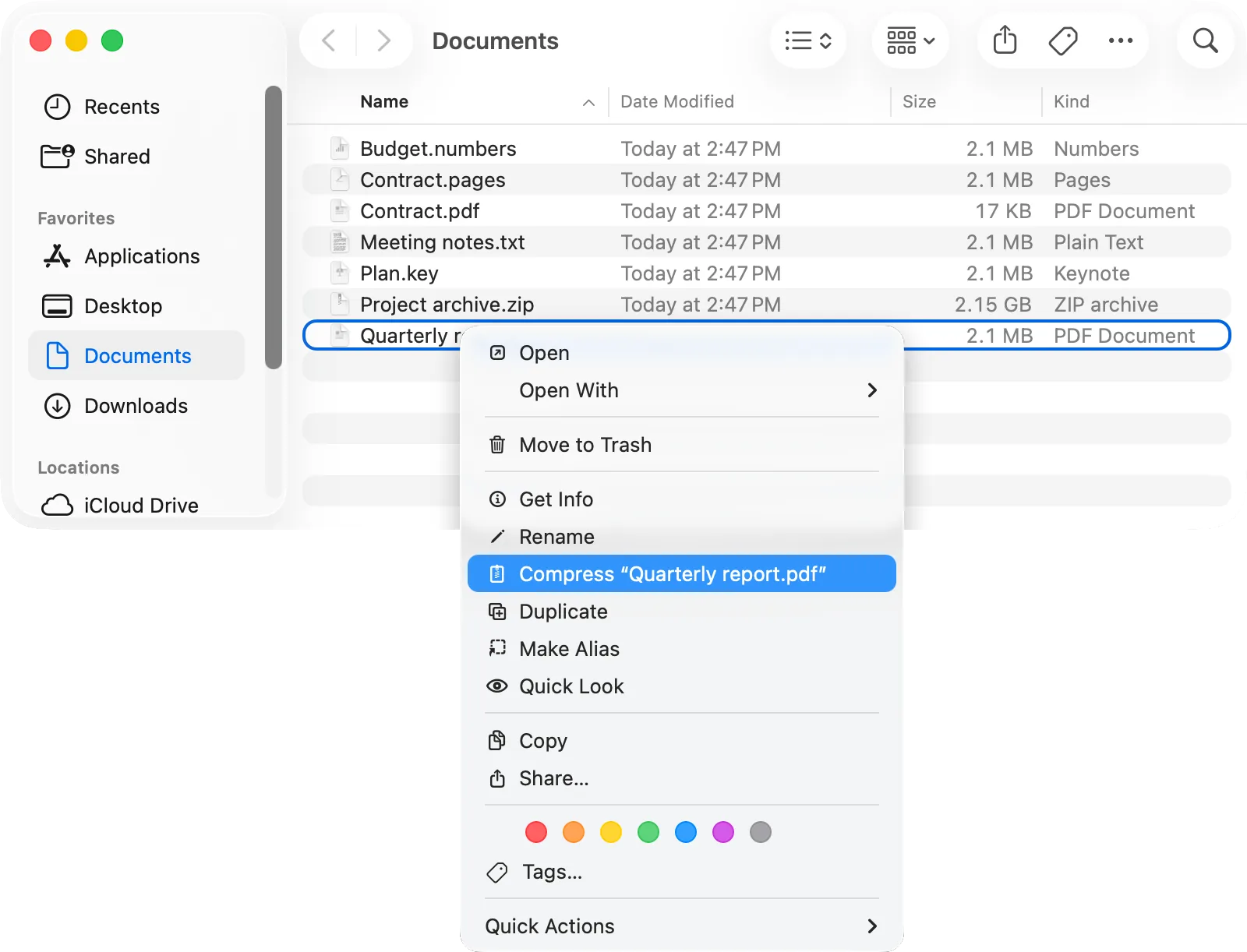
Task: Choose Tags… from the context menu
Action: (x=682, y=872)
